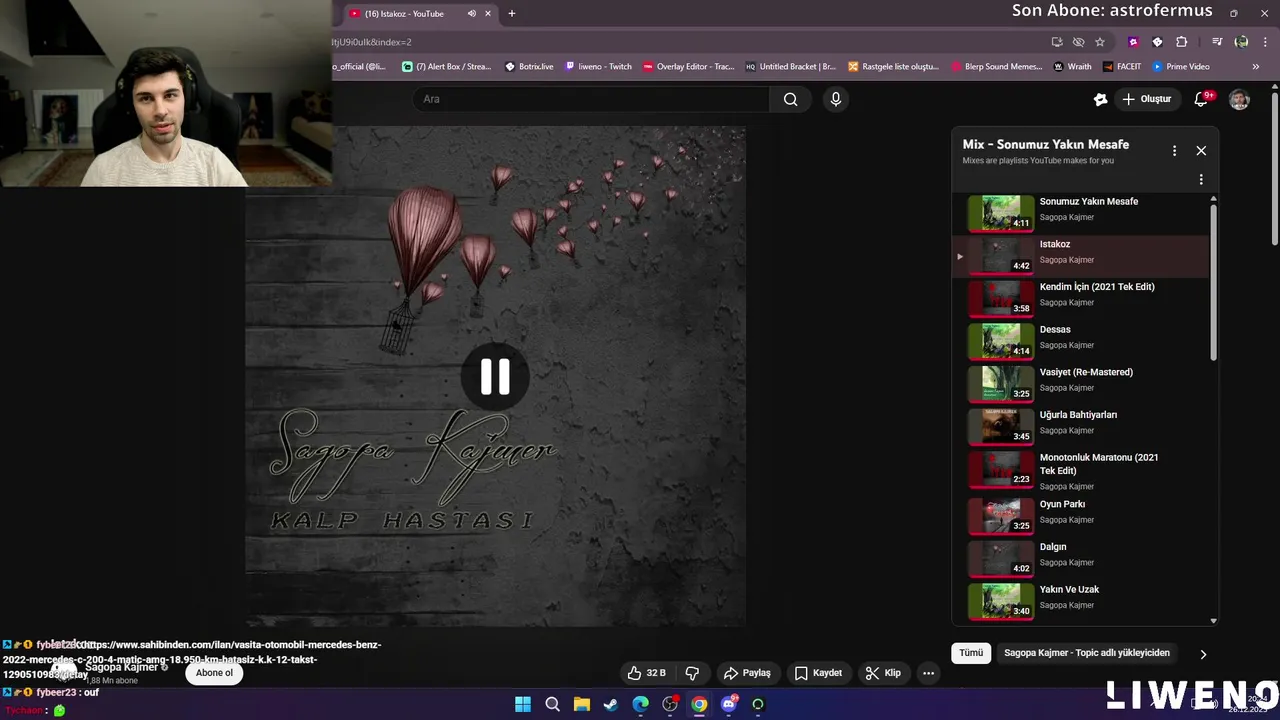Switch to Chrome in the taskbar
This screenshot has width=1280, height=720.
pos(699,704)
